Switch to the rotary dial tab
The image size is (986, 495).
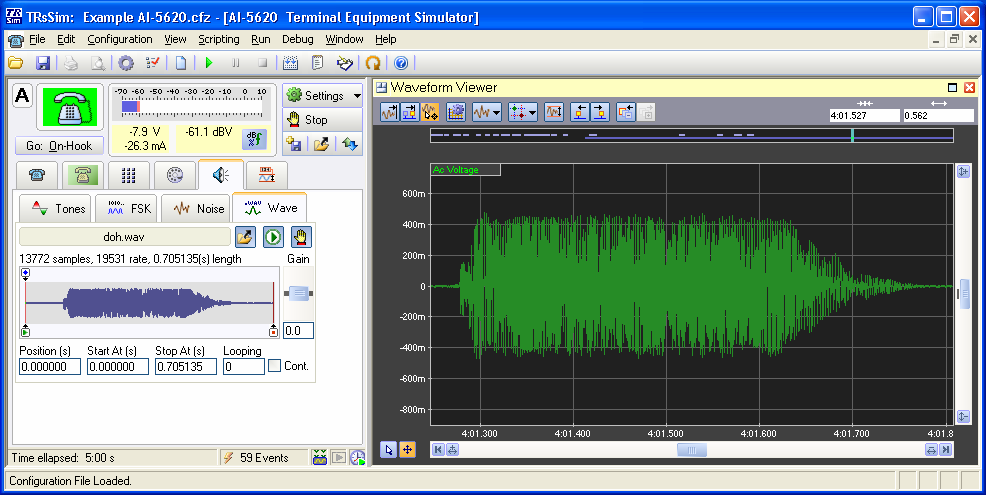point(175,175)
